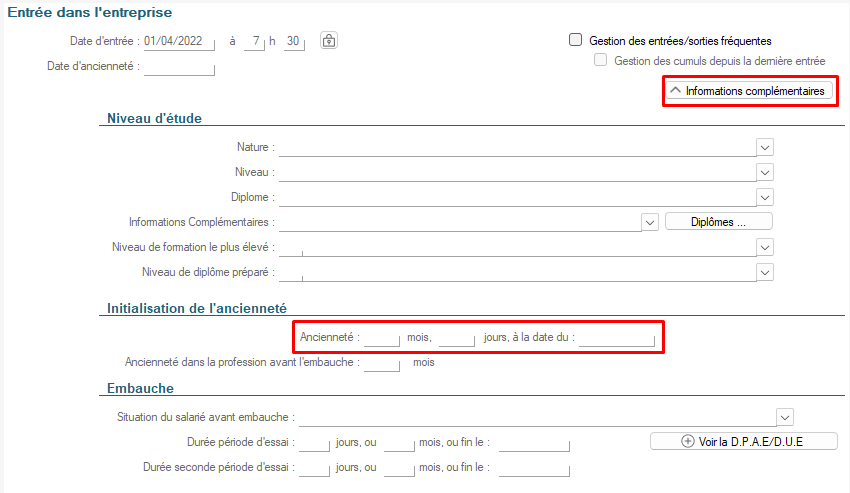
Task: Expand Informations Complémentaires combo box arrow
Action: coord(649,222)
